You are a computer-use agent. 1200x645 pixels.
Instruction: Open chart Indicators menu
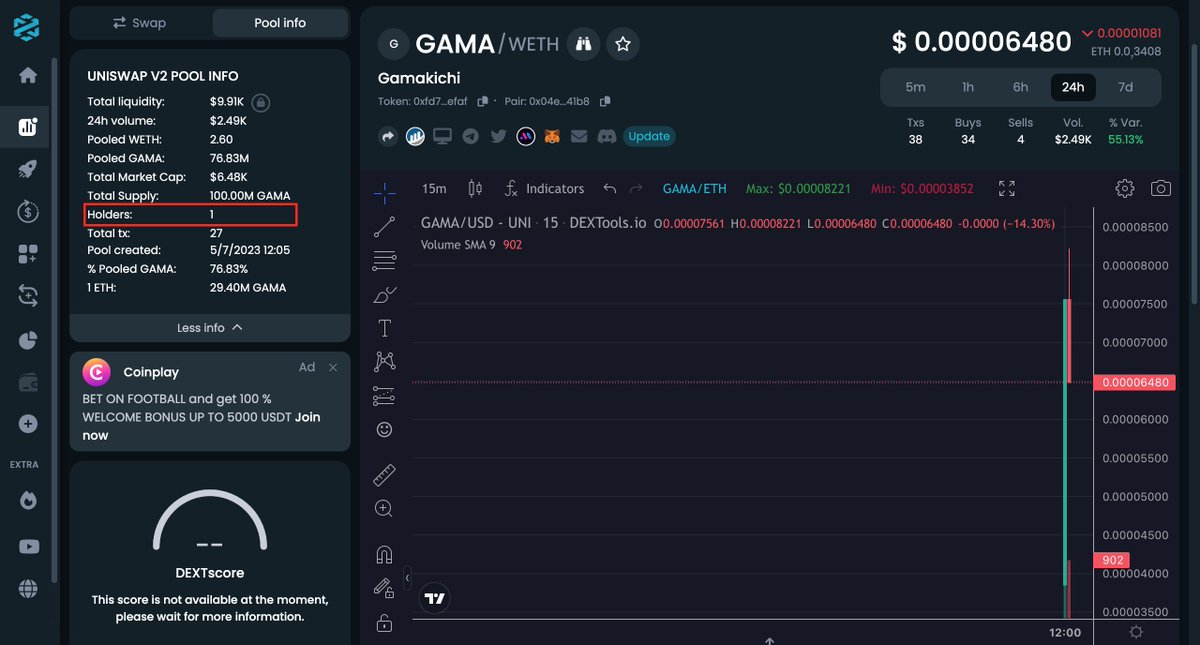(544, 188)
